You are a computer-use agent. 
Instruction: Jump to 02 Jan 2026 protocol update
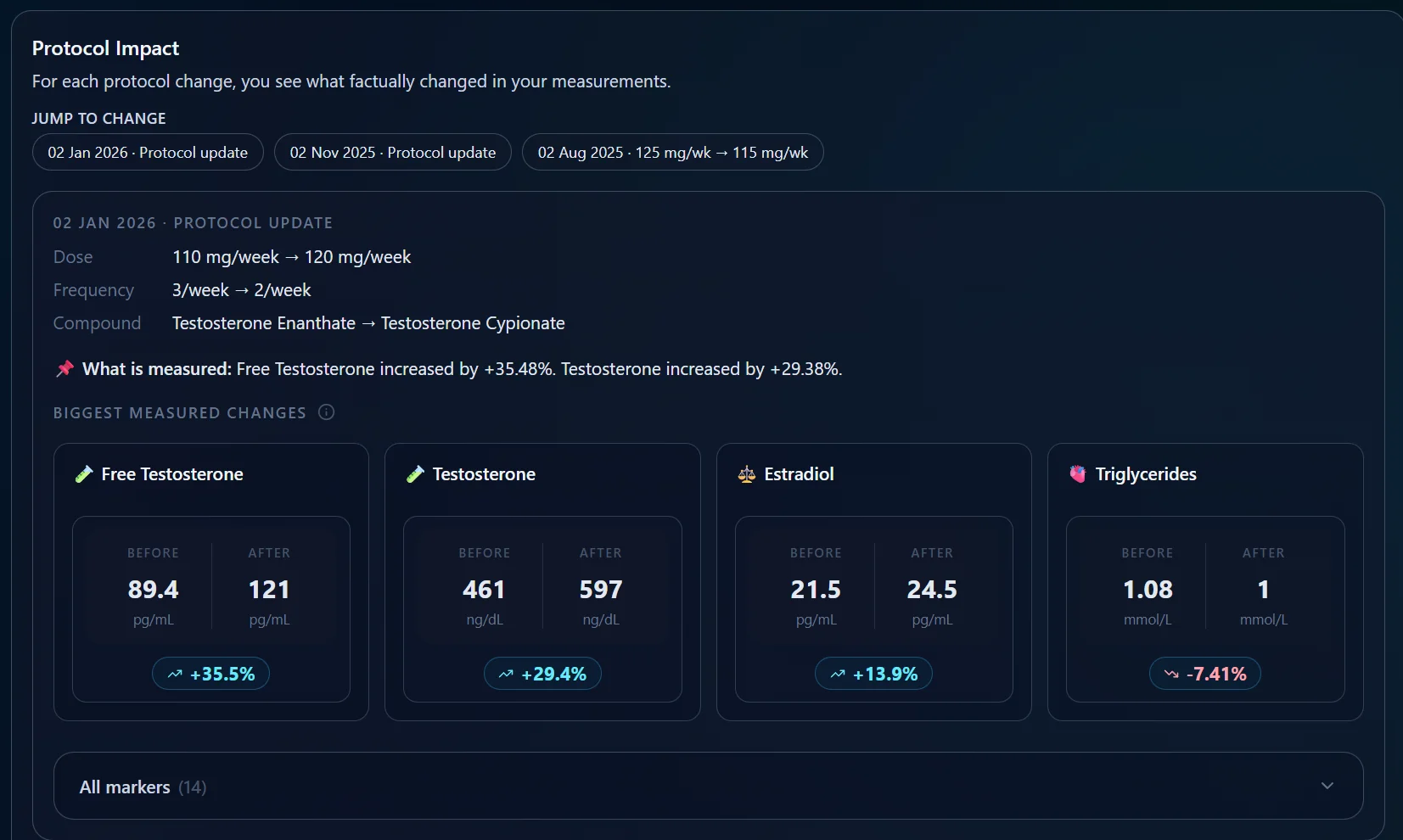pyautogui.click(x=148, y=153)
